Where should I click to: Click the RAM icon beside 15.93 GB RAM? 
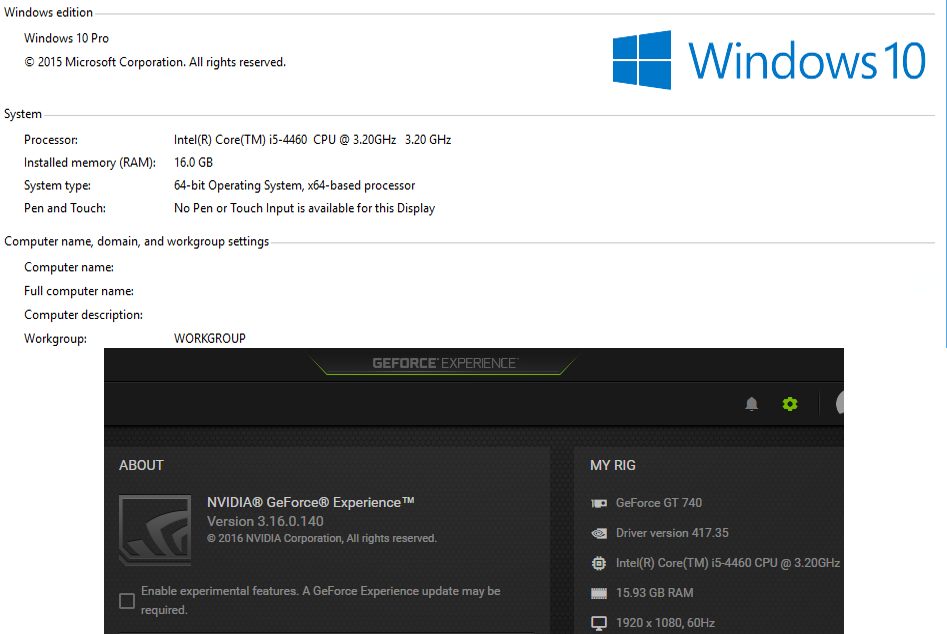[x=599, y=594]
